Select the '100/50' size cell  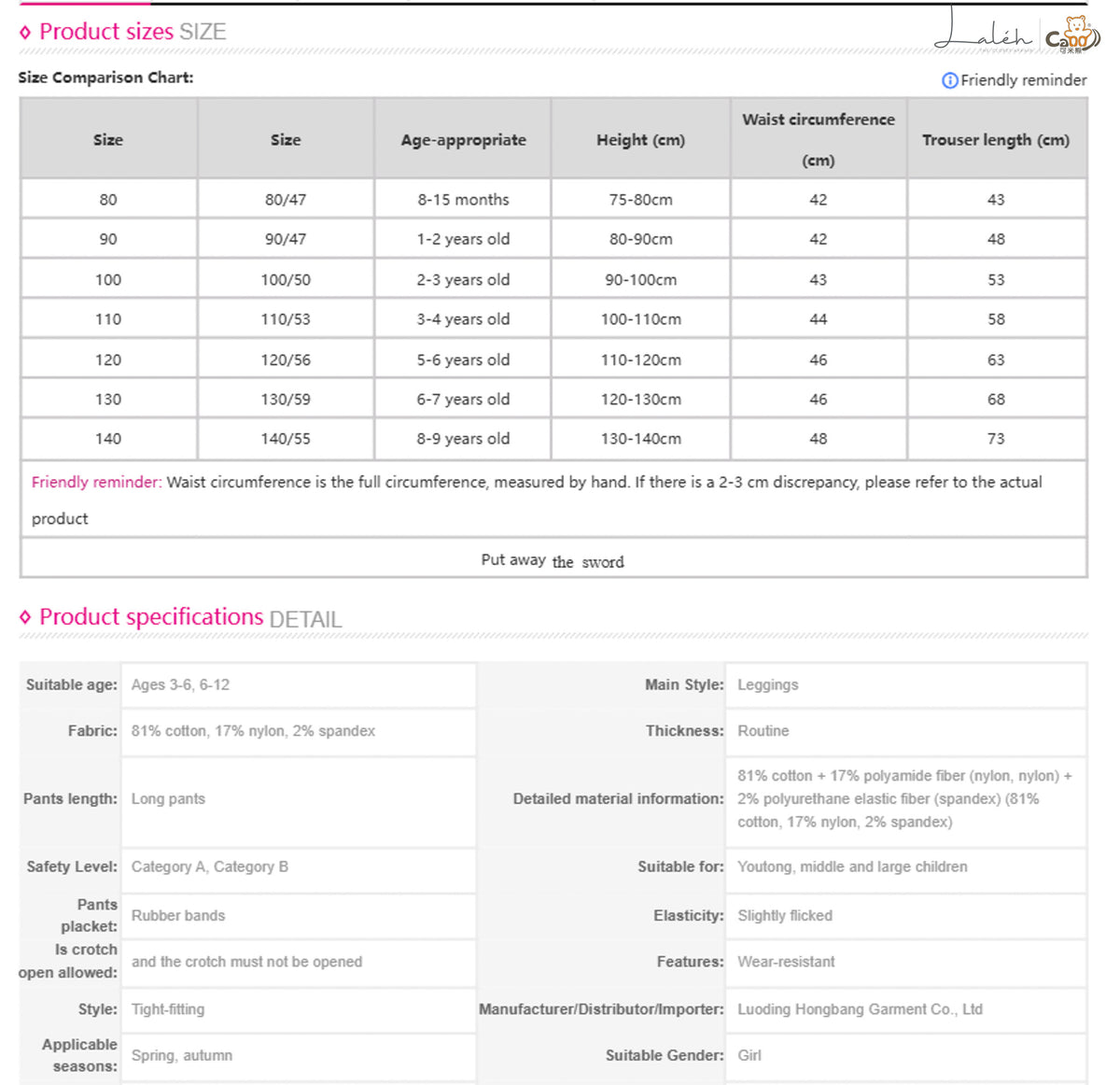tap(286, 279)
